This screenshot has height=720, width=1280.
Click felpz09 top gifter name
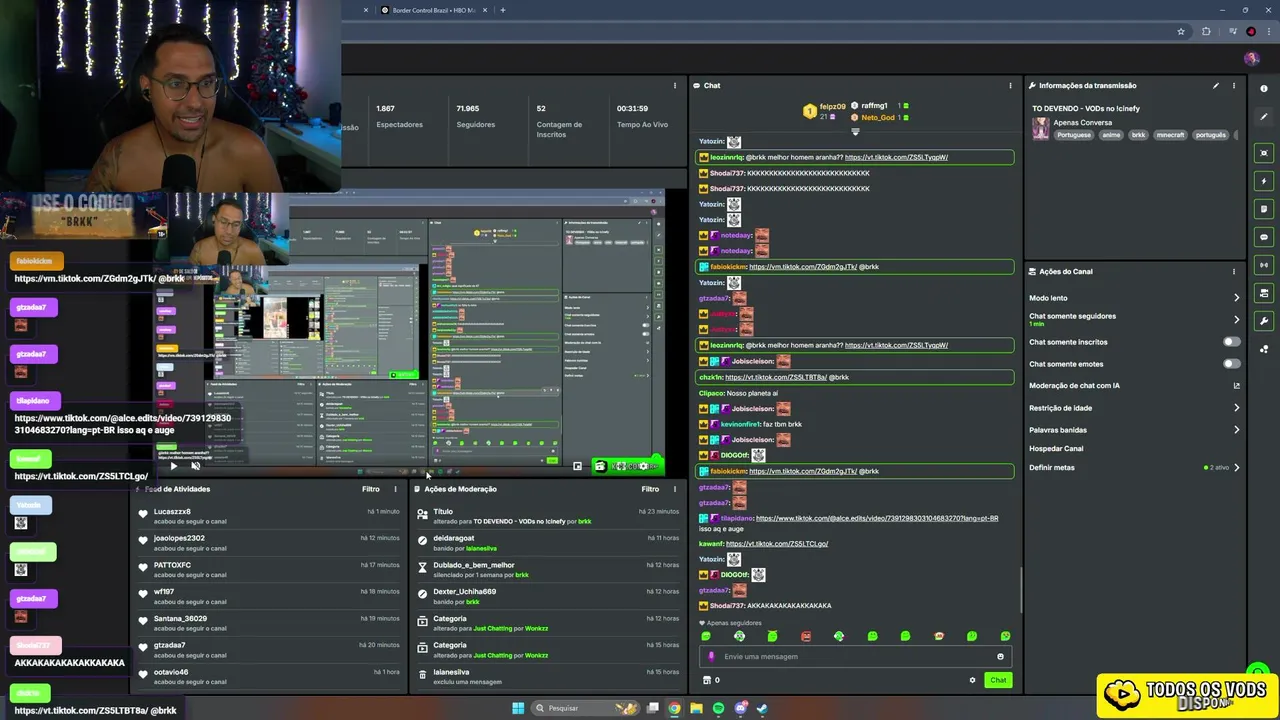833,106
